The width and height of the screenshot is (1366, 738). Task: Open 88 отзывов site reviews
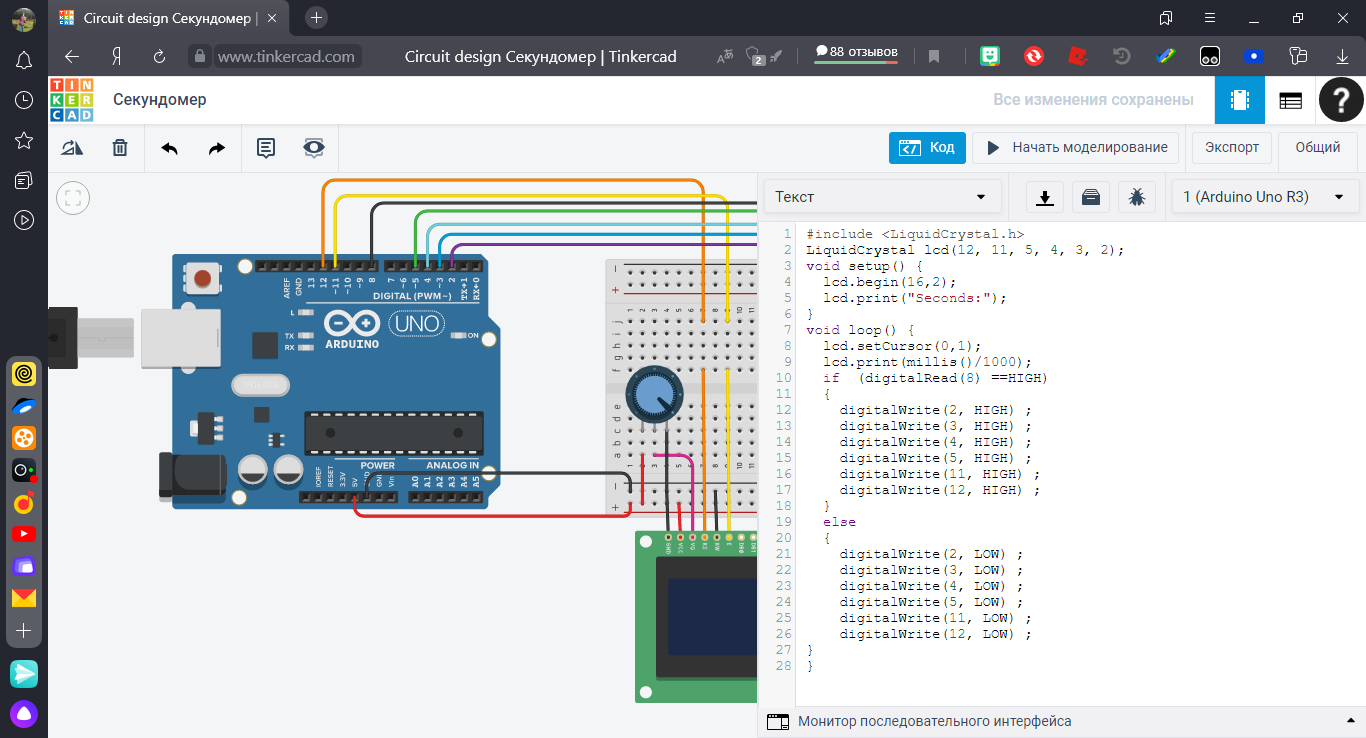pyautogui.click(x=856, y=52)
